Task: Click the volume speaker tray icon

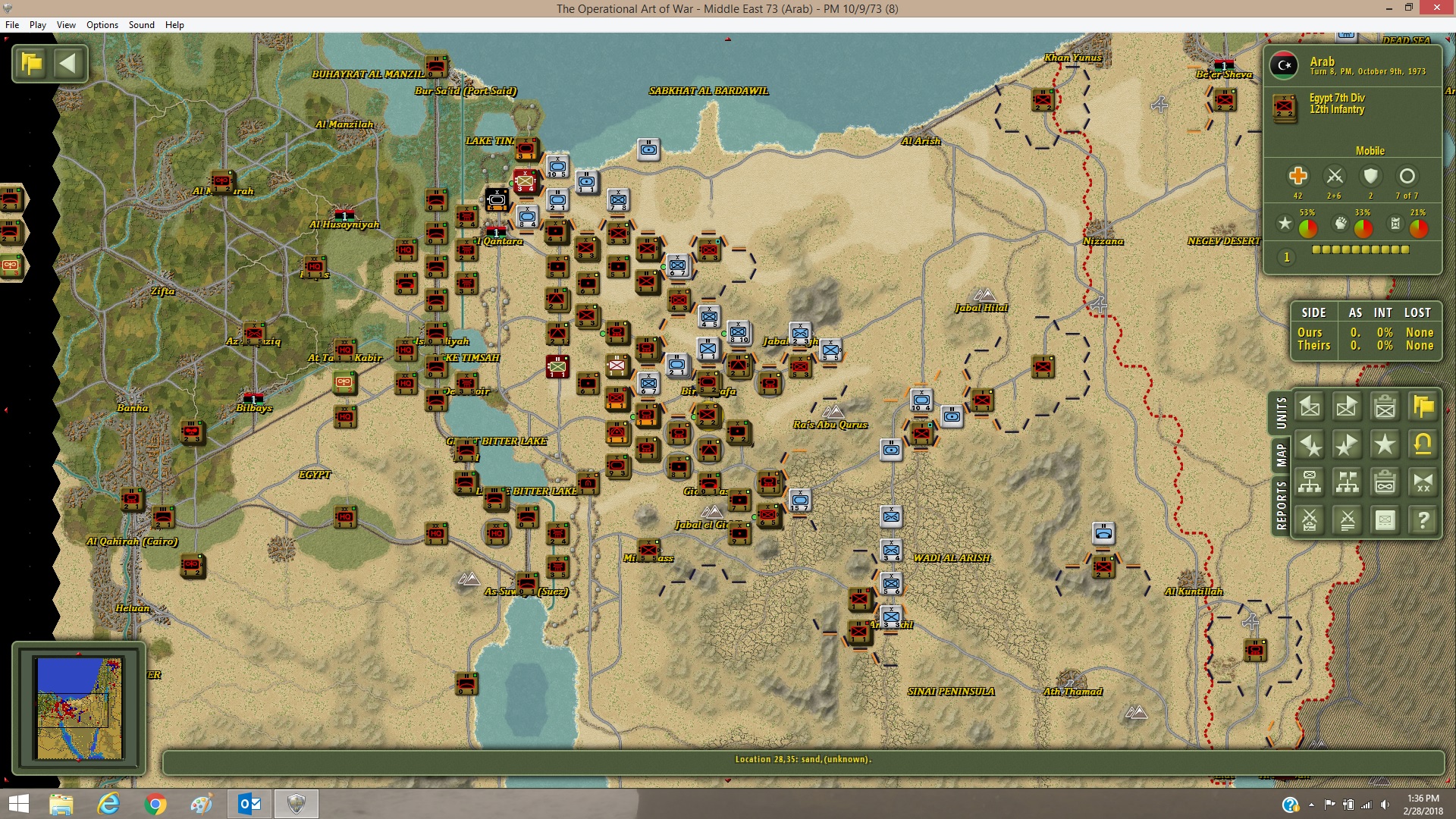Action: click(x=1385, y=805)
